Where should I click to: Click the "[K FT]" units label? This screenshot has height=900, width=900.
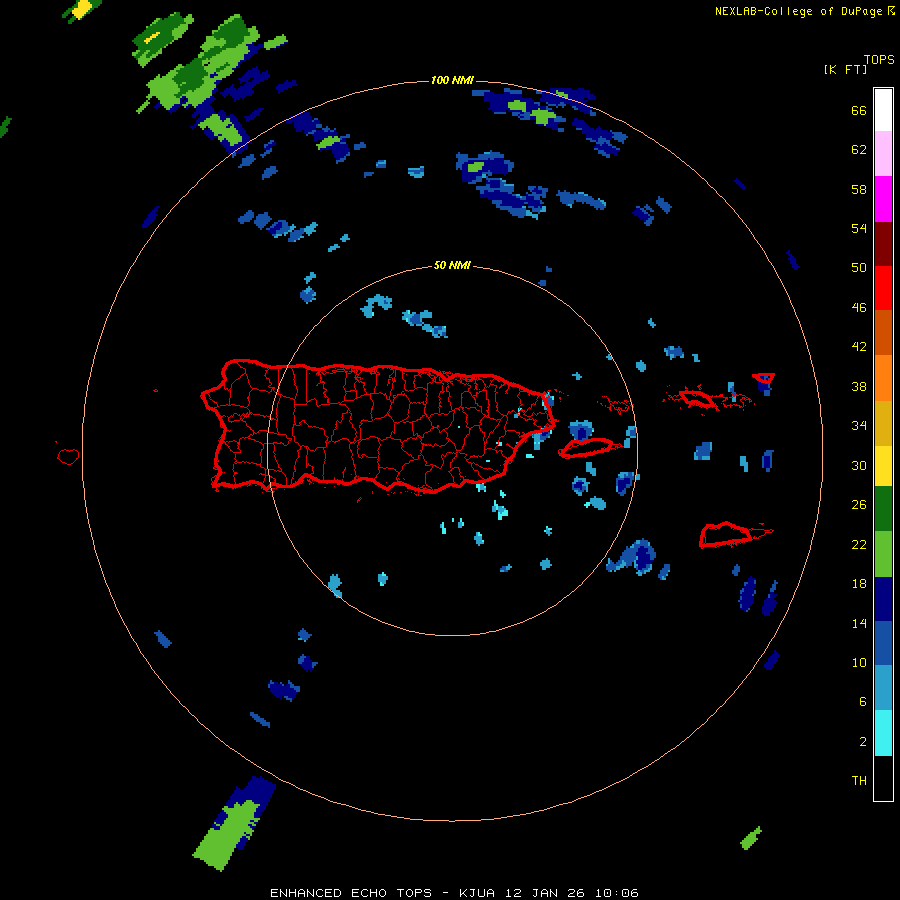pos(845,69)
